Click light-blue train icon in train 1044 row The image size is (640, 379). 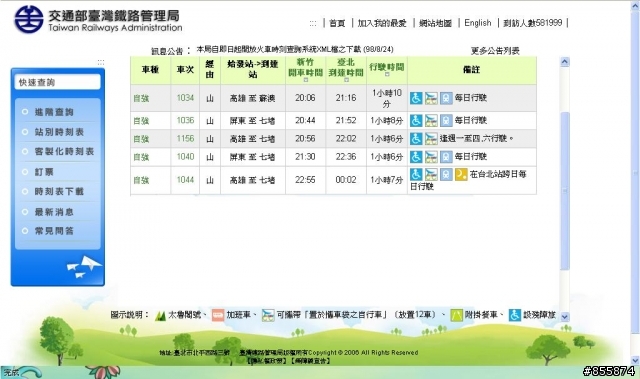click(x=446, y=174)
